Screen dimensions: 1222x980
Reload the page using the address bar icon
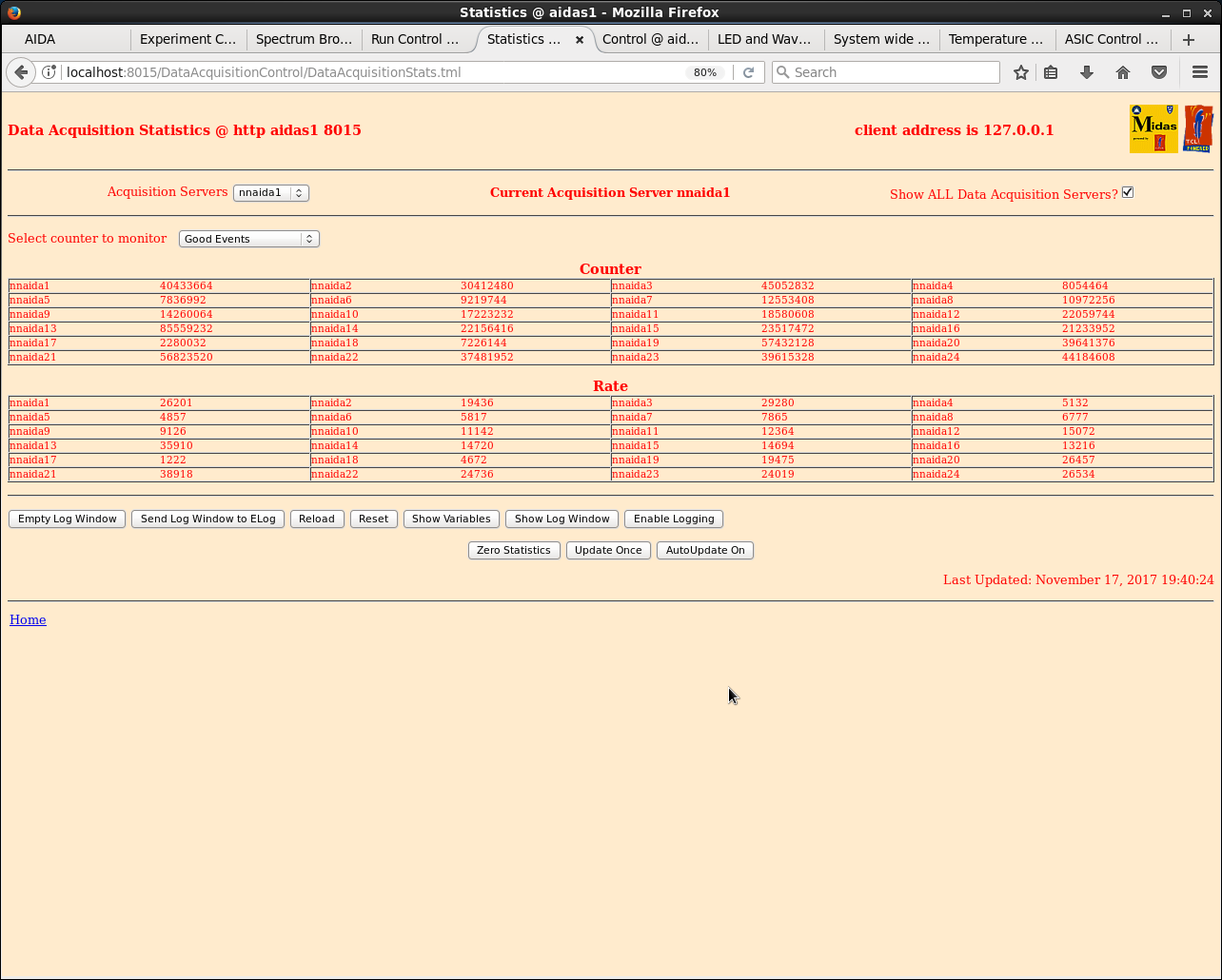point(748,72)
